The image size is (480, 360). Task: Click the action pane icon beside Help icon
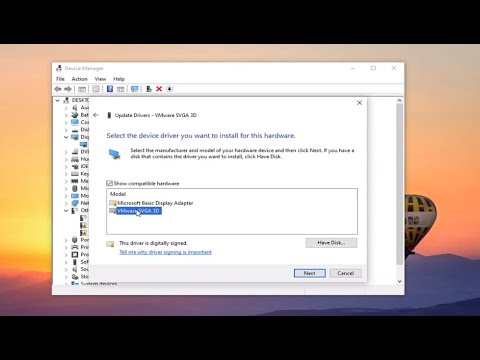120,89
